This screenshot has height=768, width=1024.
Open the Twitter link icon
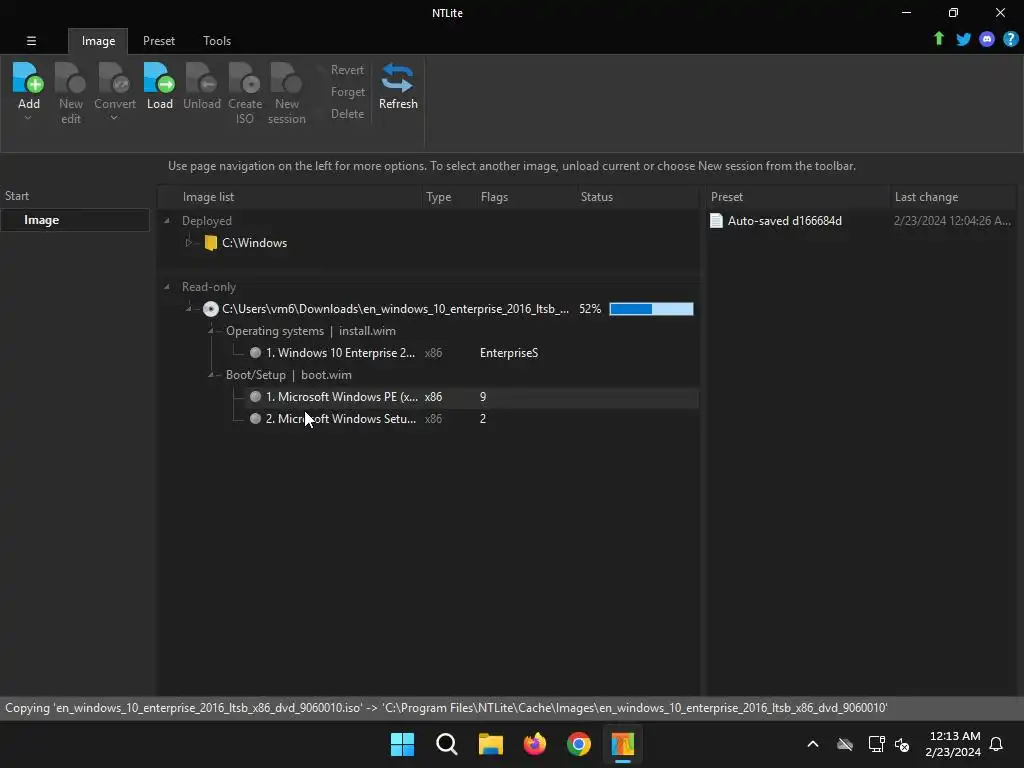point(963,39)
